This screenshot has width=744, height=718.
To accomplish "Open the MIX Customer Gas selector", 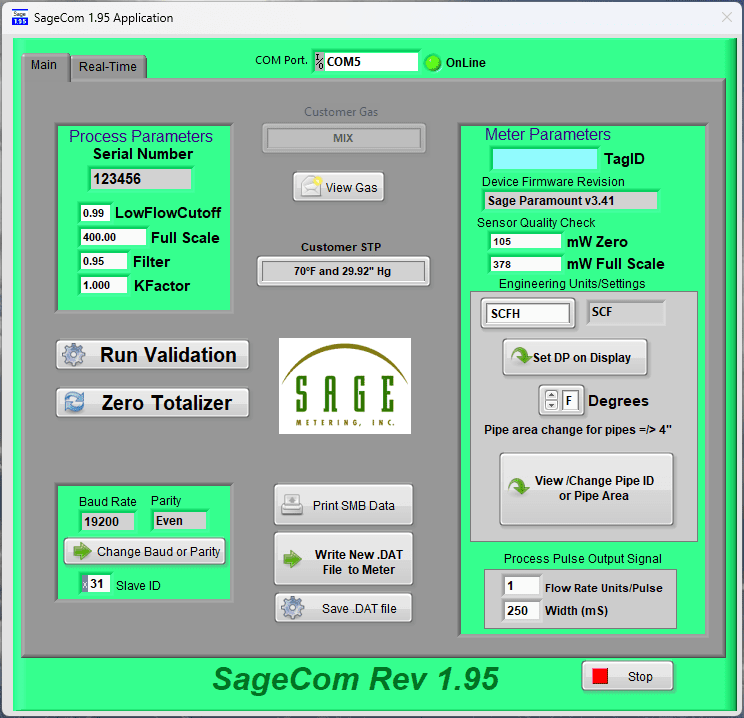I will [344, 138].
